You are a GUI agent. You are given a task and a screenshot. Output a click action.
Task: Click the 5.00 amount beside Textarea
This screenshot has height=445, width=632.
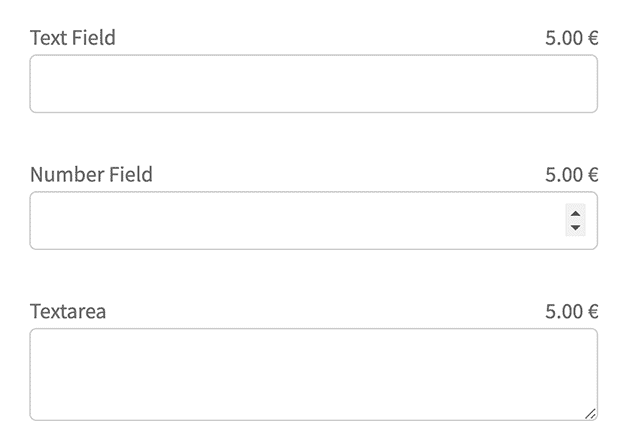pos(563,311)
